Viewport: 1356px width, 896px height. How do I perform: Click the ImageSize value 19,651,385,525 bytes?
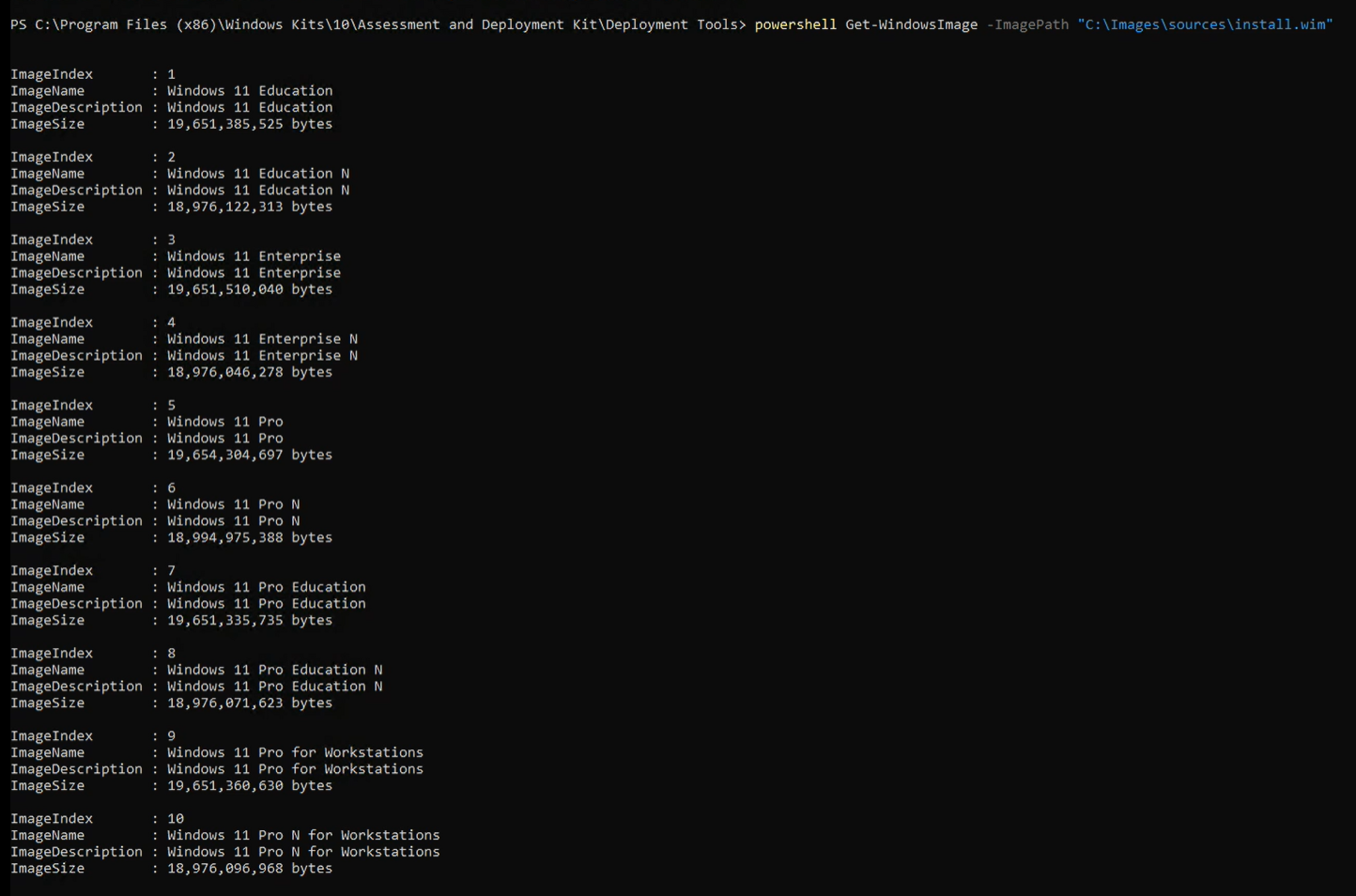[249, 124]
